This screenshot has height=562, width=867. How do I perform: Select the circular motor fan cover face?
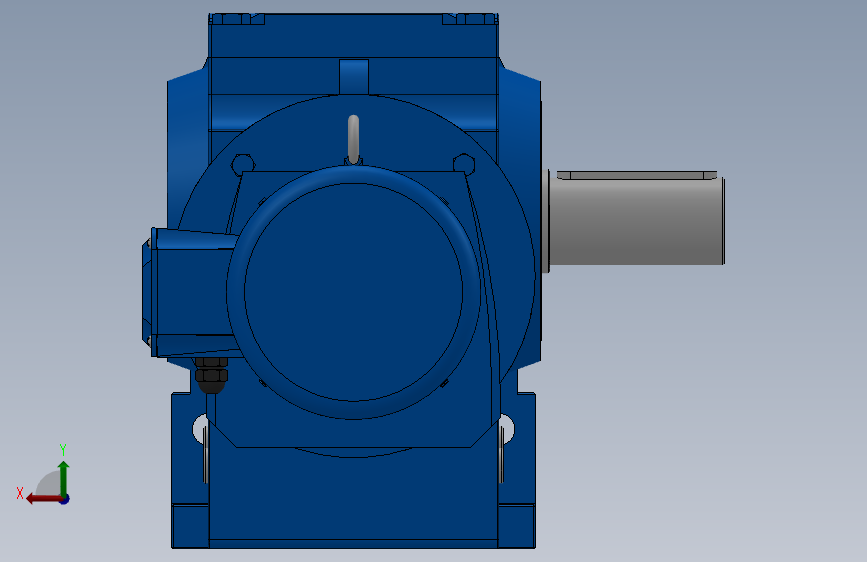353,292
